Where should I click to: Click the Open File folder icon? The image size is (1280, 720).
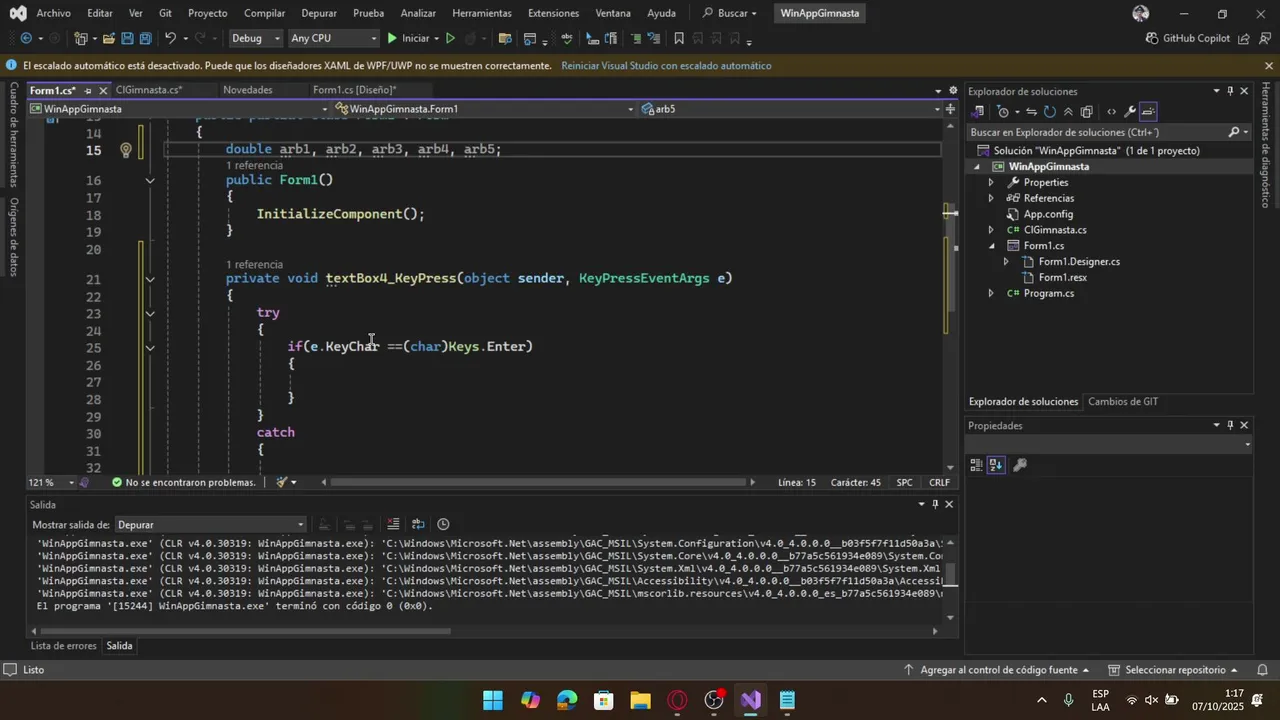point(108,38)
